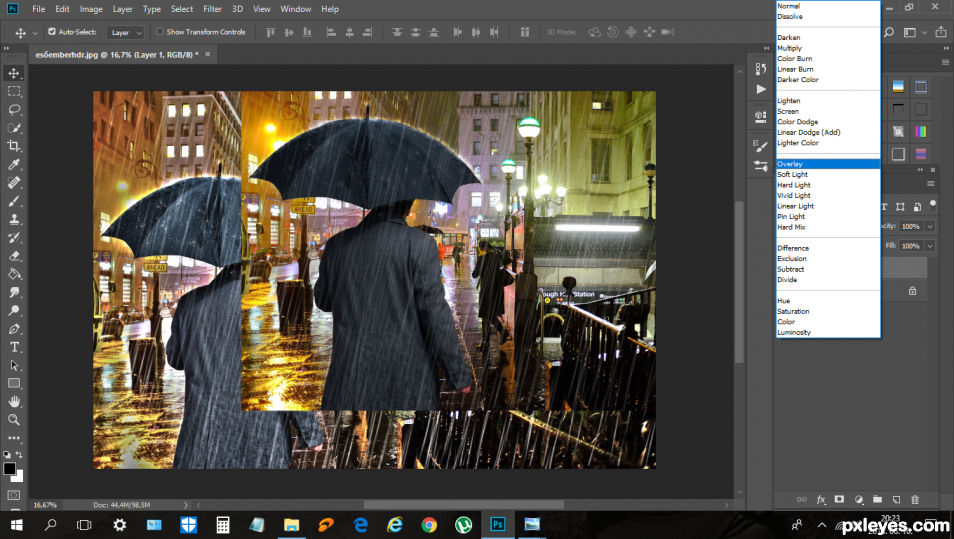Screen dimensions: 954x539
Task: Select the Rectangle shape tool
Action: point(13,383)
